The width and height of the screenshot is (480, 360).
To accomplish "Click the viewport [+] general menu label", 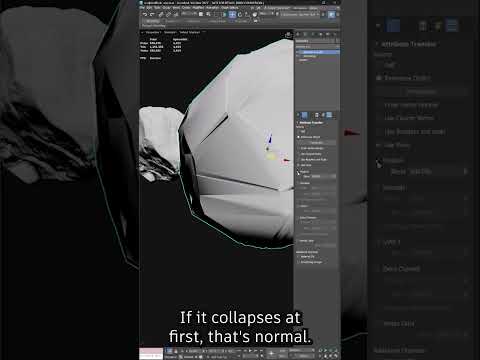I will 142,32.
